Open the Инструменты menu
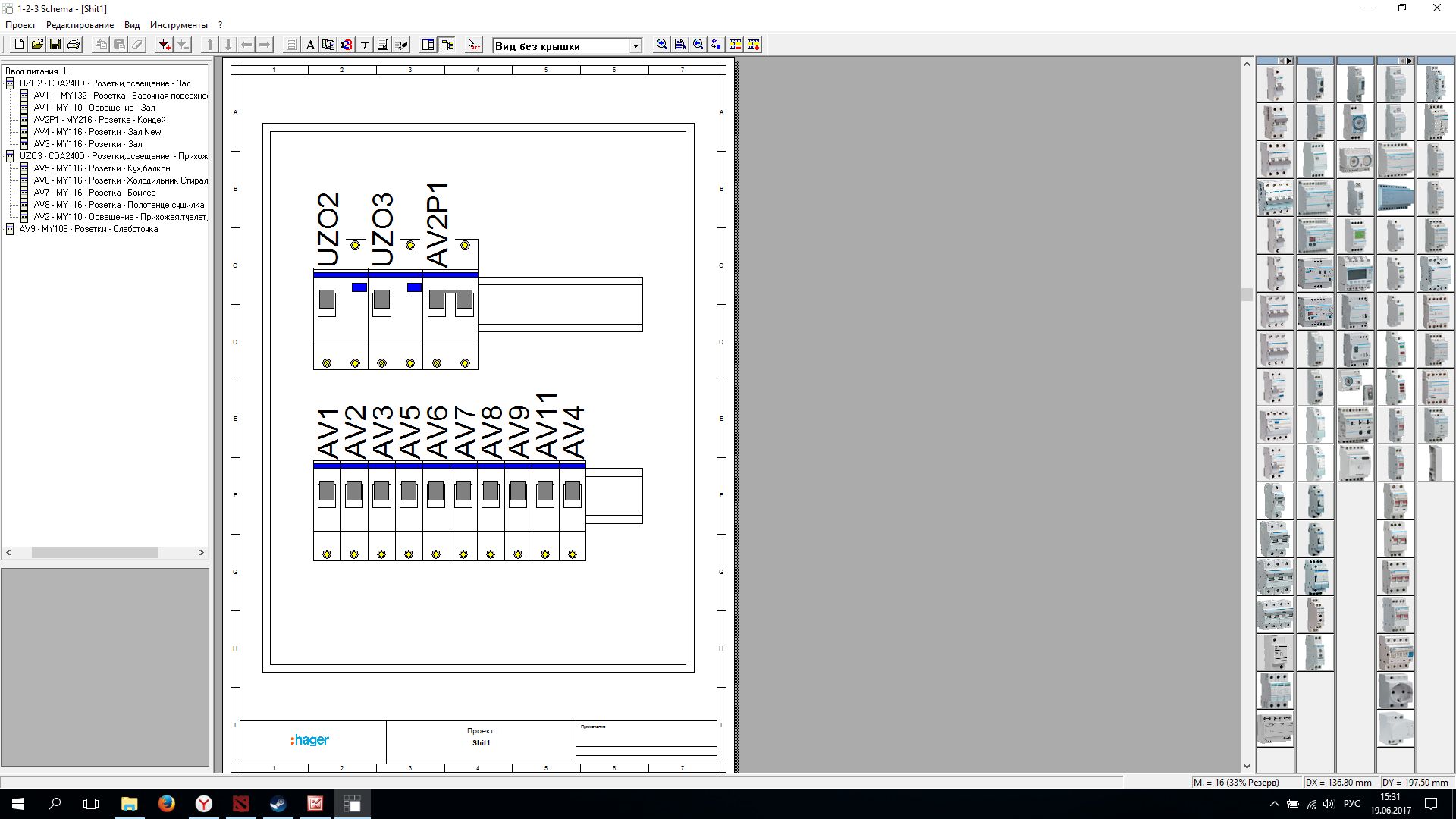This screenshot has width=1456, height=819. pyautogui.click(x=178, y=25)
